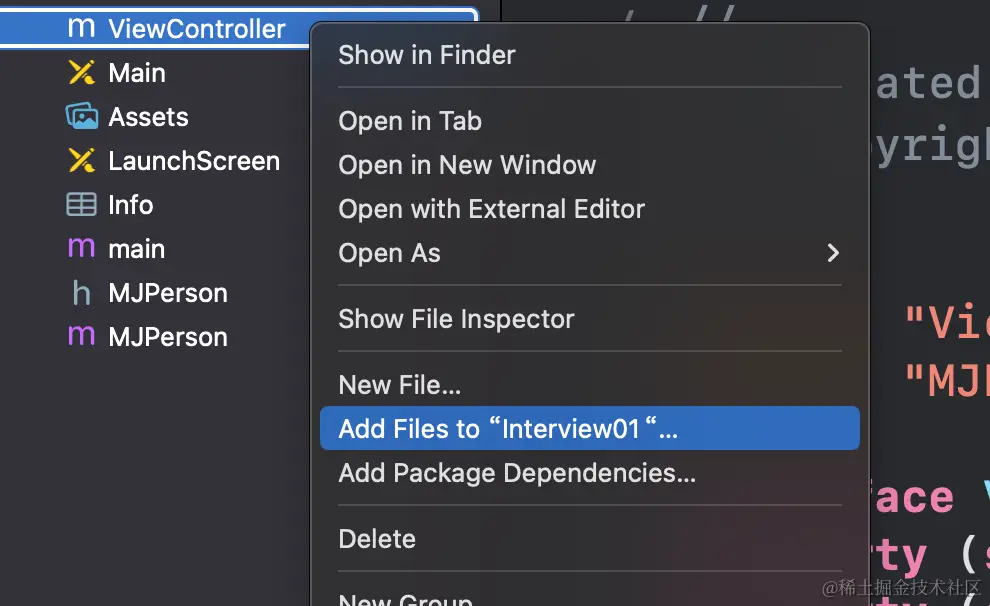Viewport: 990px width, 606px height.
Task: Select Open in Tab
Action: 410,121
